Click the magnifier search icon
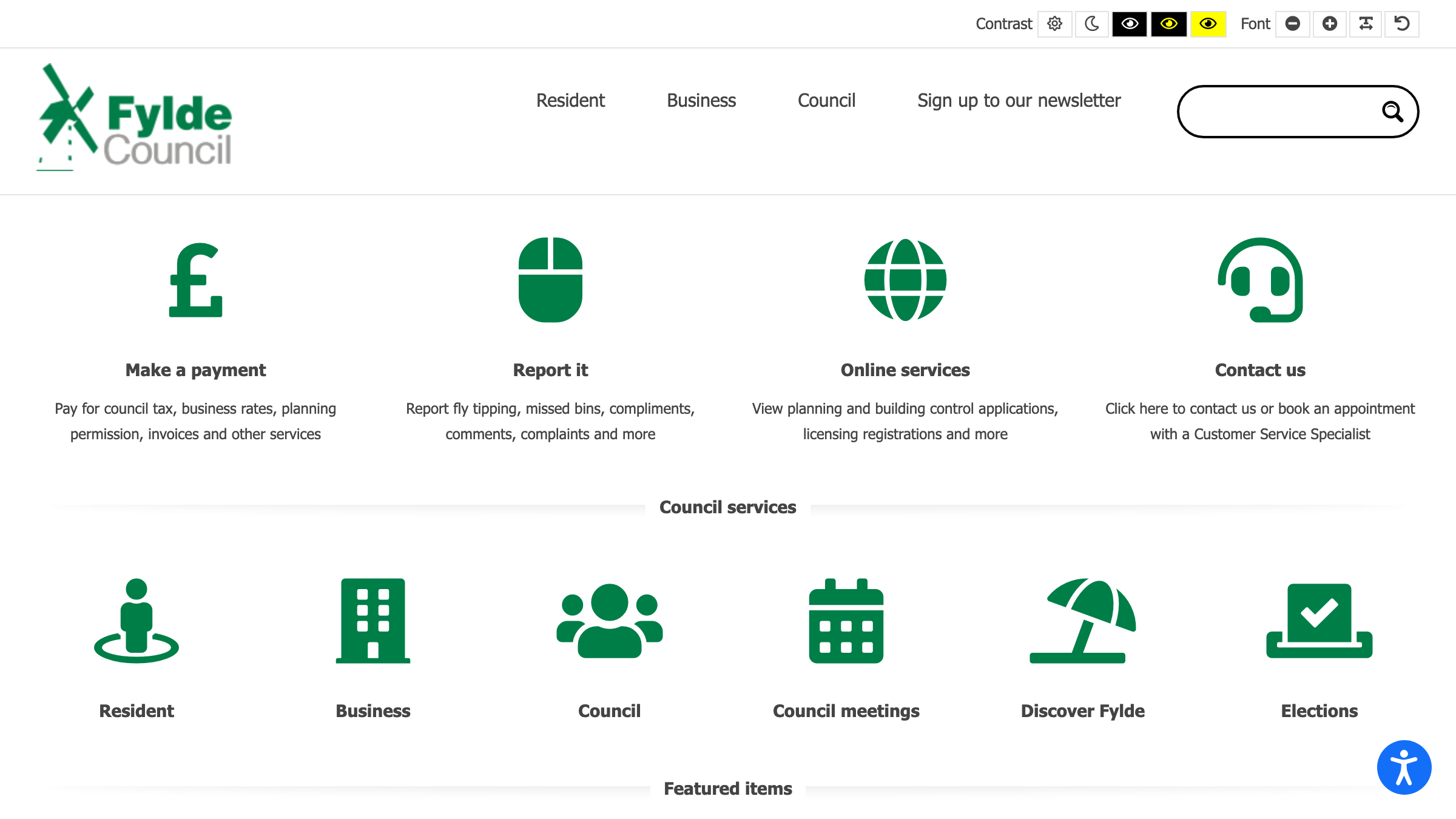 [1392, 112]
